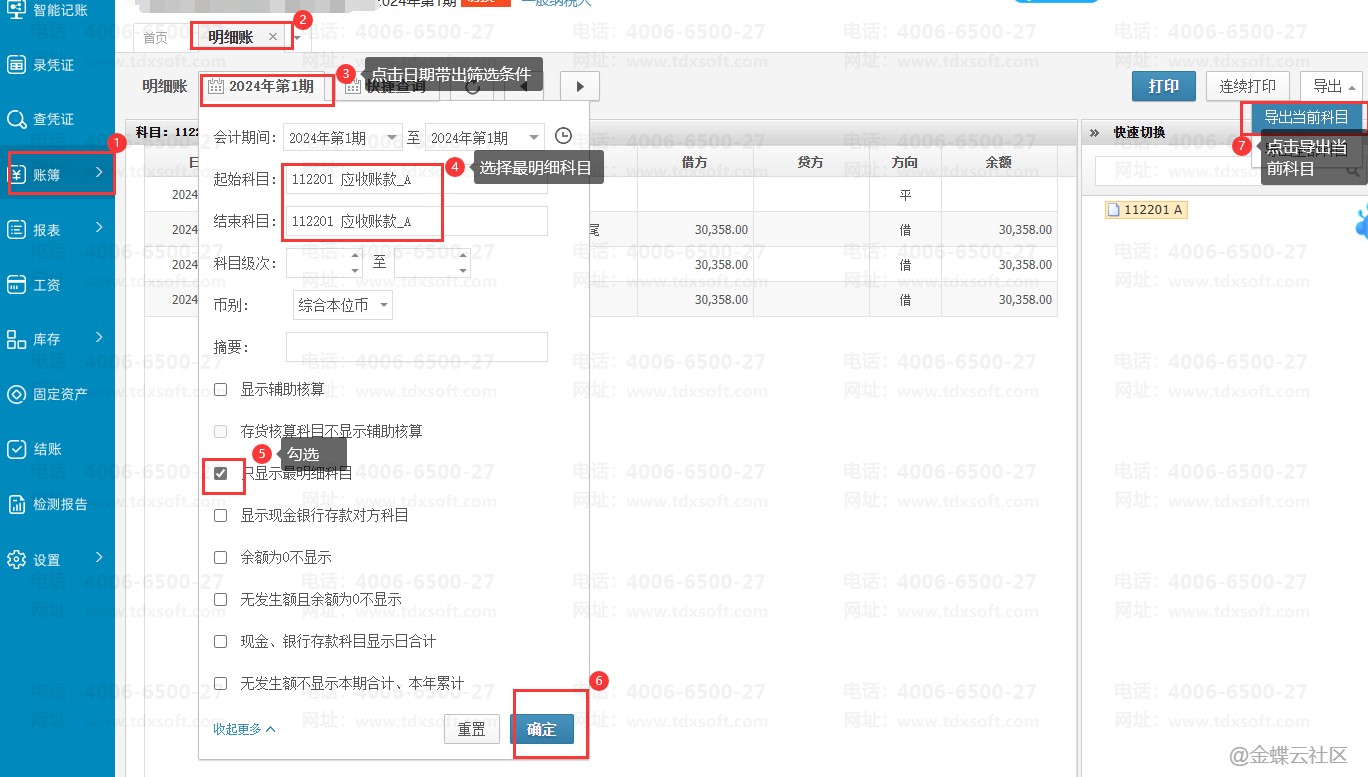Switch to the 首页 tab

click(x=155, y=38)
